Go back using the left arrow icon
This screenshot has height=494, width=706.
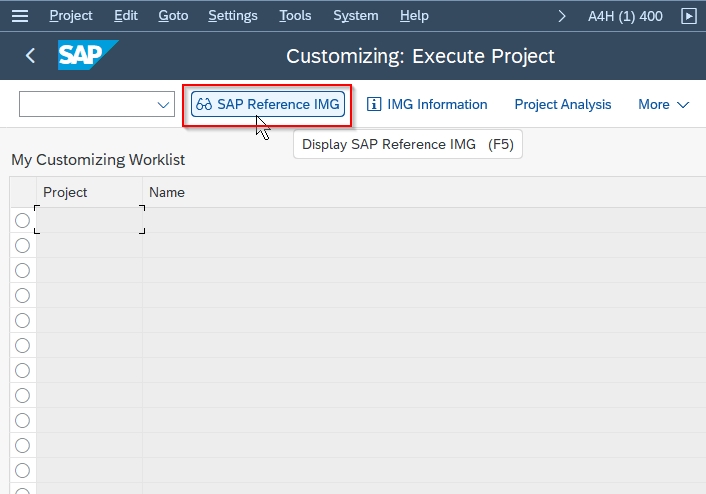click(x=30, y=56)
